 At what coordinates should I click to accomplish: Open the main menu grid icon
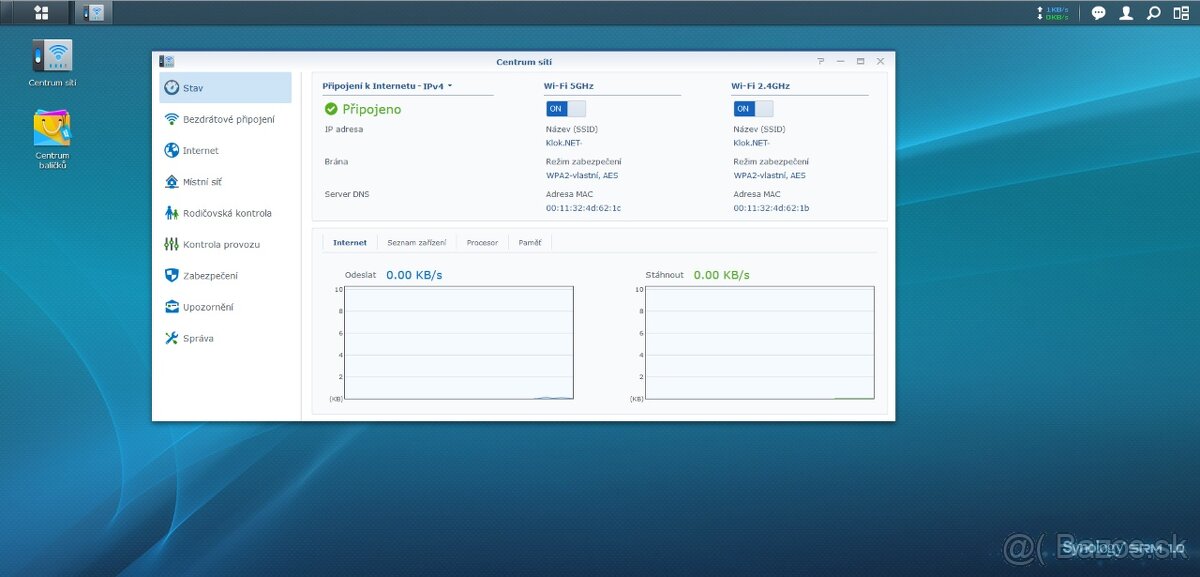[x=41, y=13]
